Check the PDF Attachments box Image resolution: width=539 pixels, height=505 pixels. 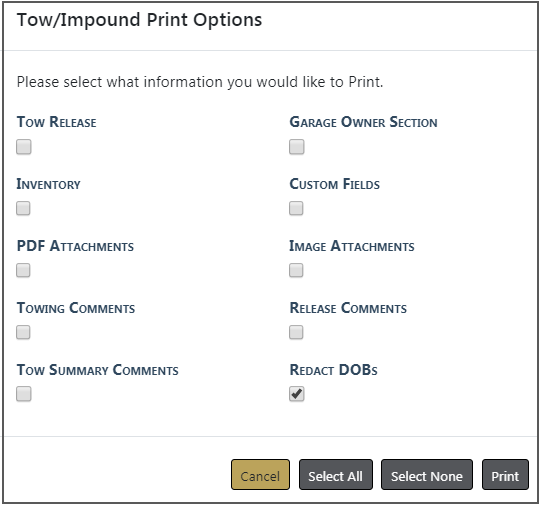pyautogui.click(x=23, y=270)
